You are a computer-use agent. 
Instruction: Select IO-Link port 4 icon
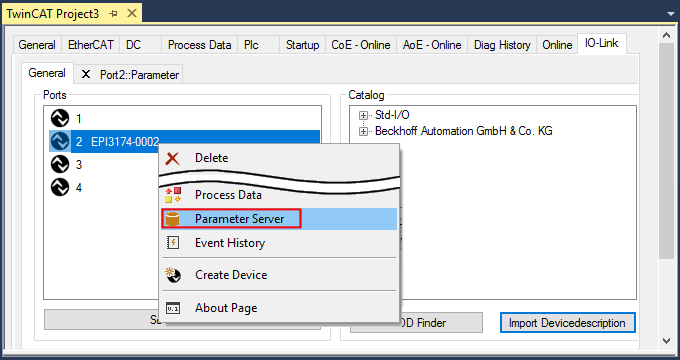(x=60, y=187)
